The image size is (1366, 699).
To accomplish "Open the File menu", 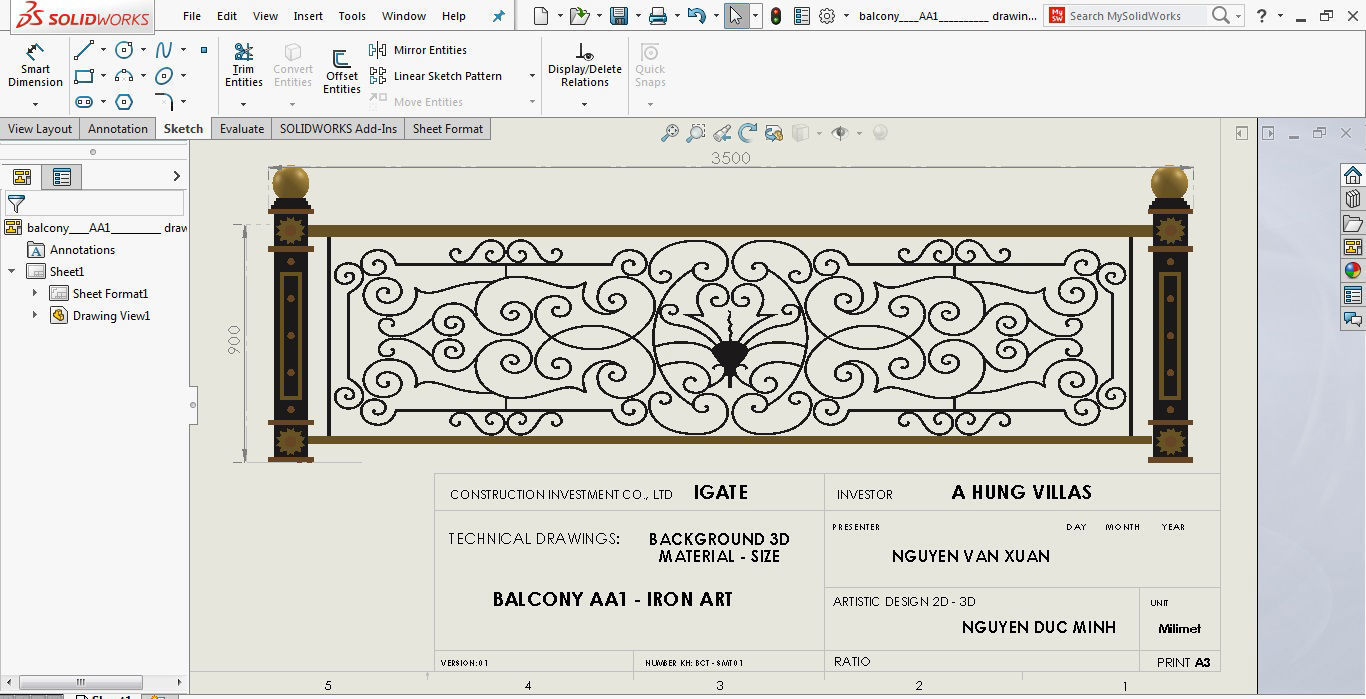I will tap(192, 16).
